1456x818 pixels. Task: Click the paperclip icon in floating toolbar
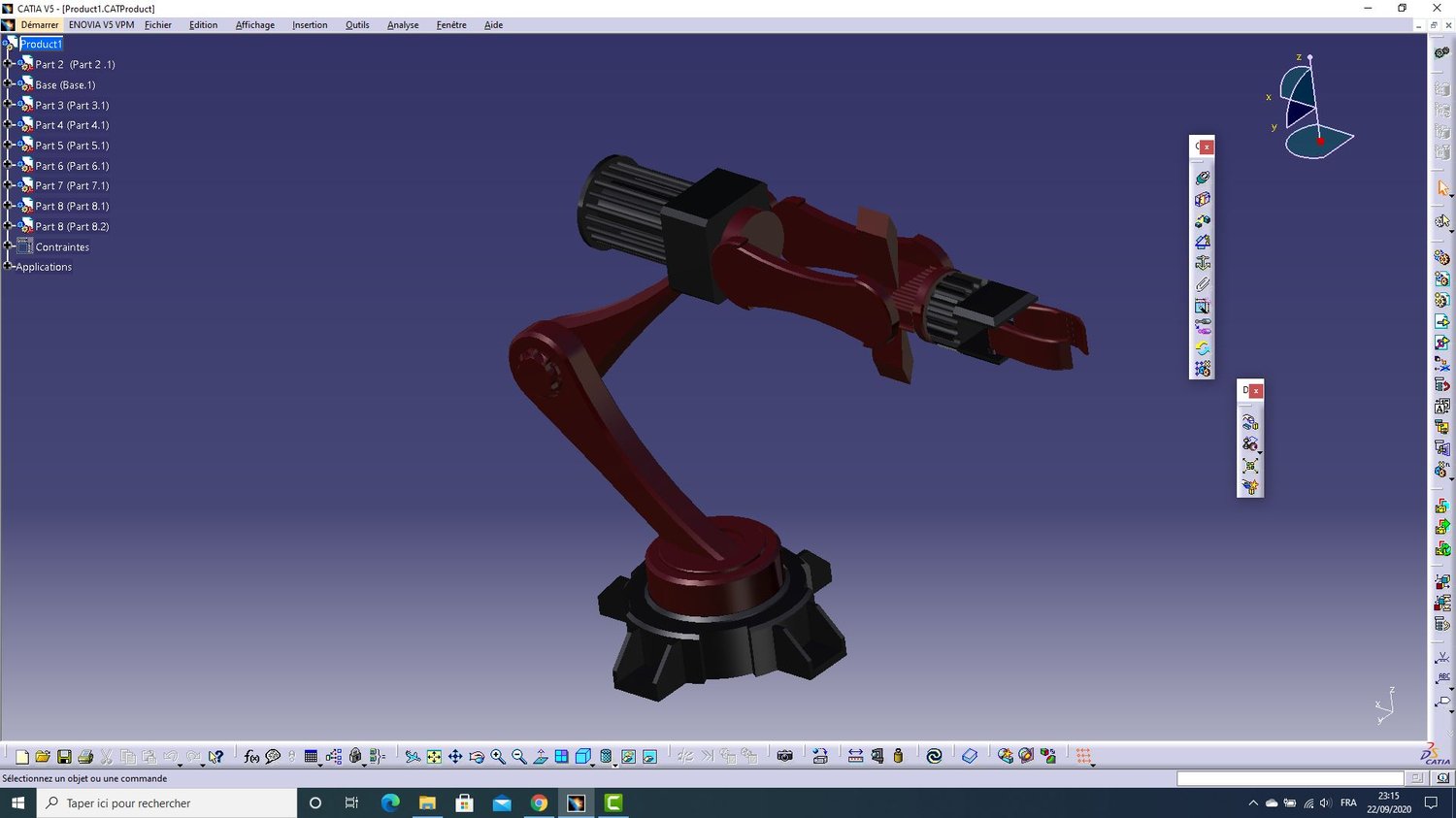[x=1203, y=284]
